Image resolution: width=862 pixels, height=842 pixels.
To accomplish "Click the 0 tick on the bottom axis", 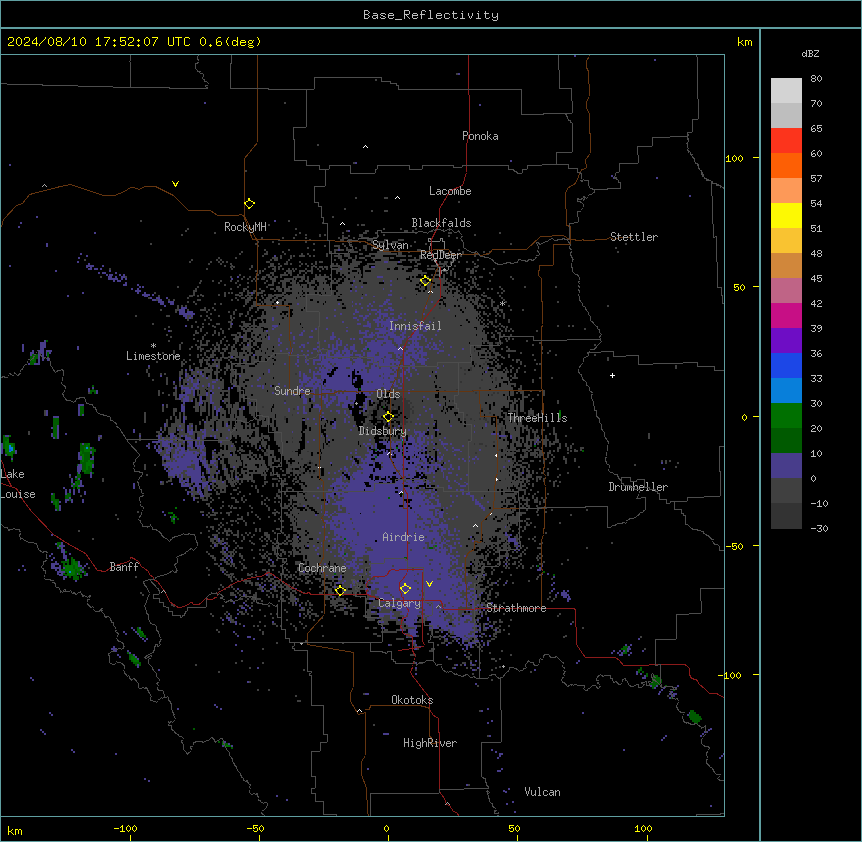I will point(386,828).
